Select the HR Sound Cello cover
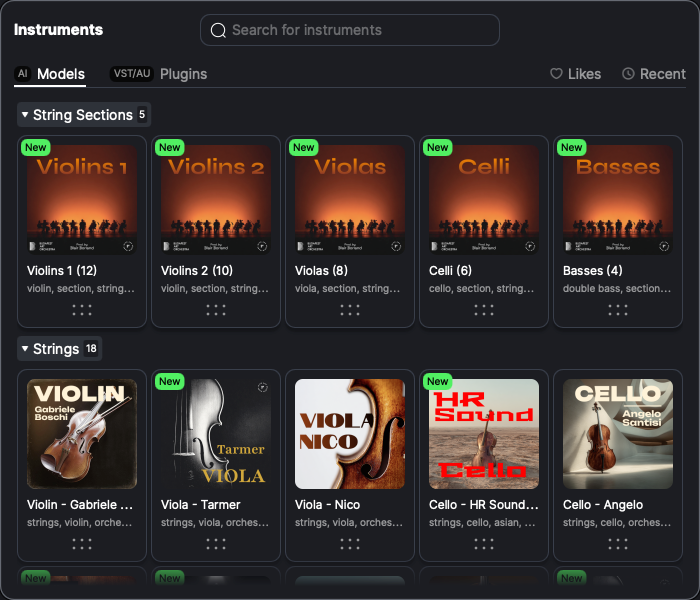Image resolution: width=700 pixels, height=600 pixels. coord(483,433)
